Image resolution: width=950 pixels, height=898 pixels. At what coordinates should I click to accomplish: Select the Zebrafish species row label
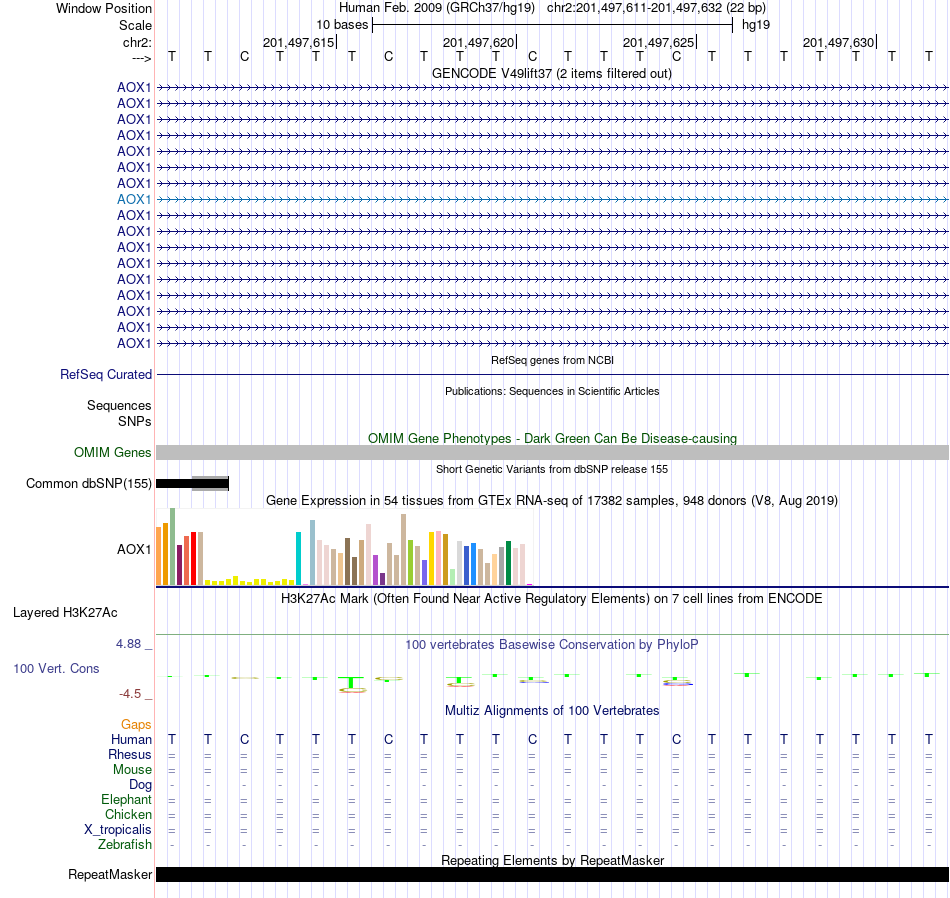click(125, 844)
